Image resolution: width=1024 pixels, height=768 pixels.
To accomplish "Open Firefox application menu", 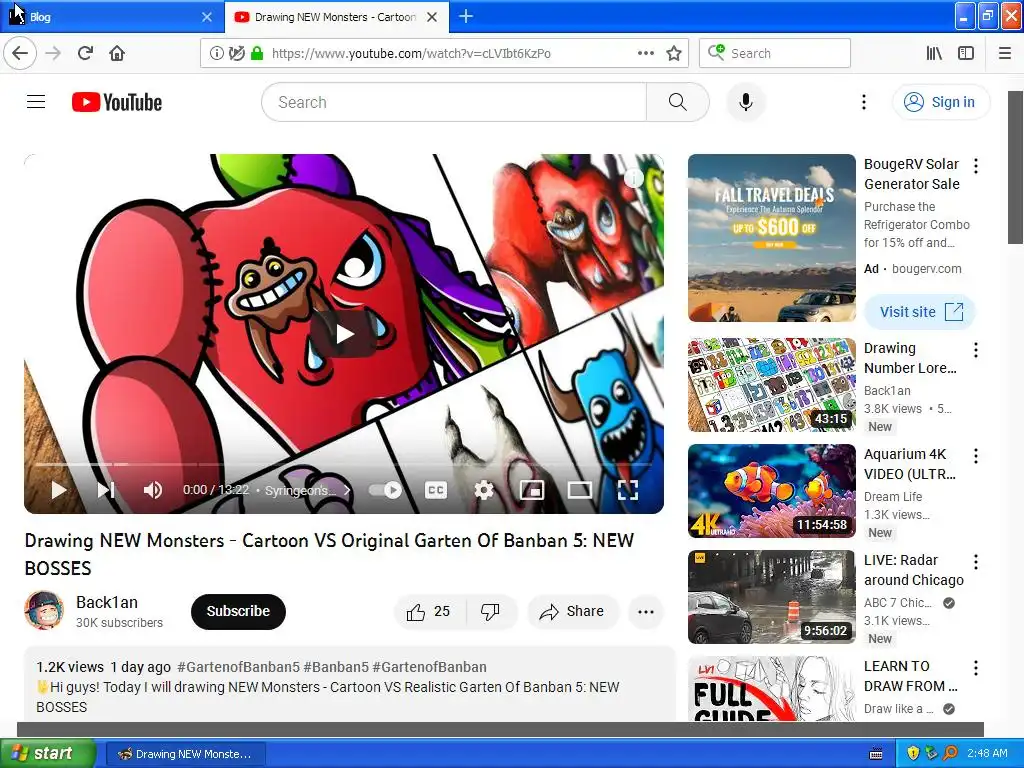I will [1004, 53].
